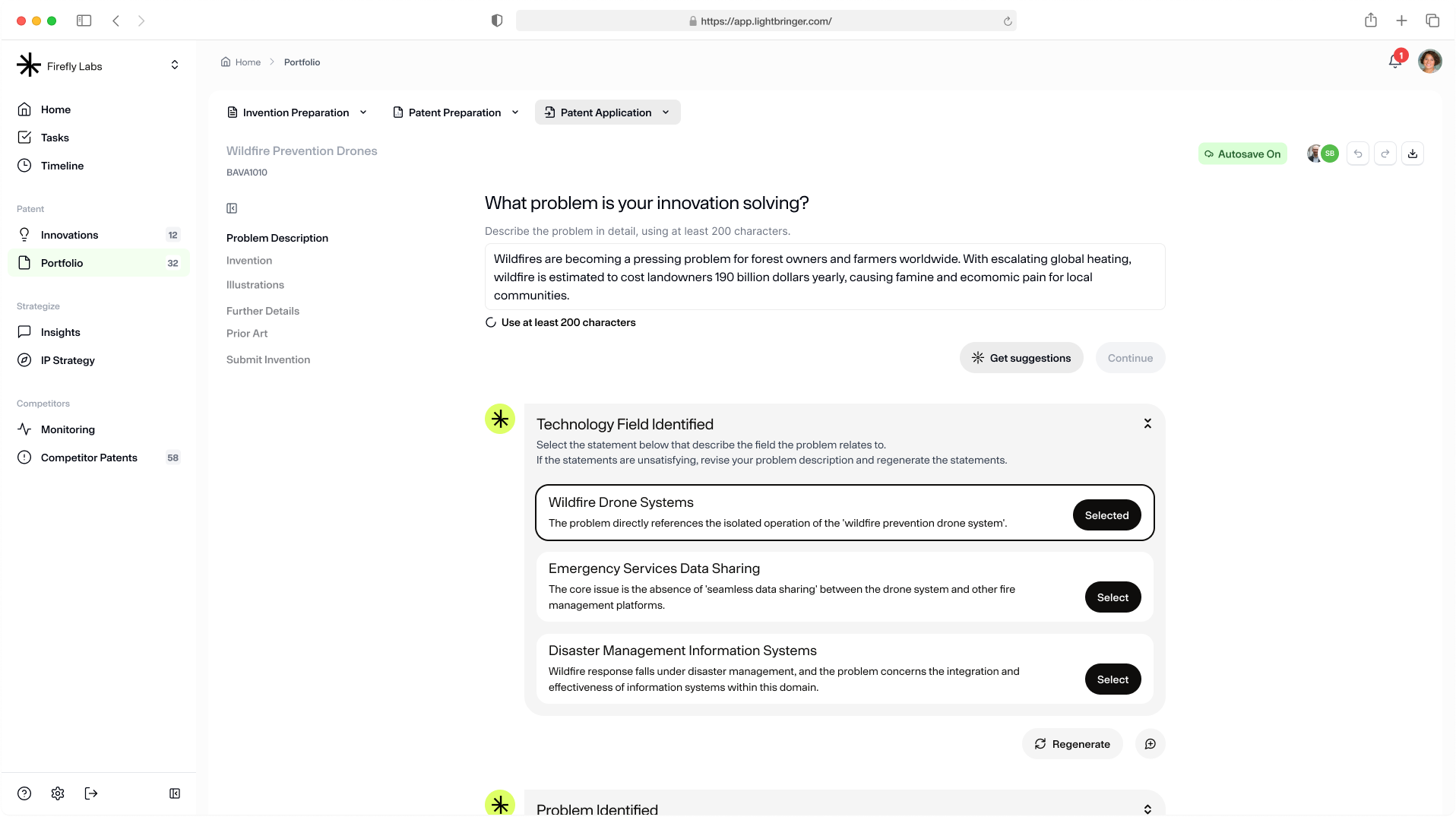The height and width of the screenshot is (817, 1456).
Task: Click into the problem description text area
Action: [825, 277]
